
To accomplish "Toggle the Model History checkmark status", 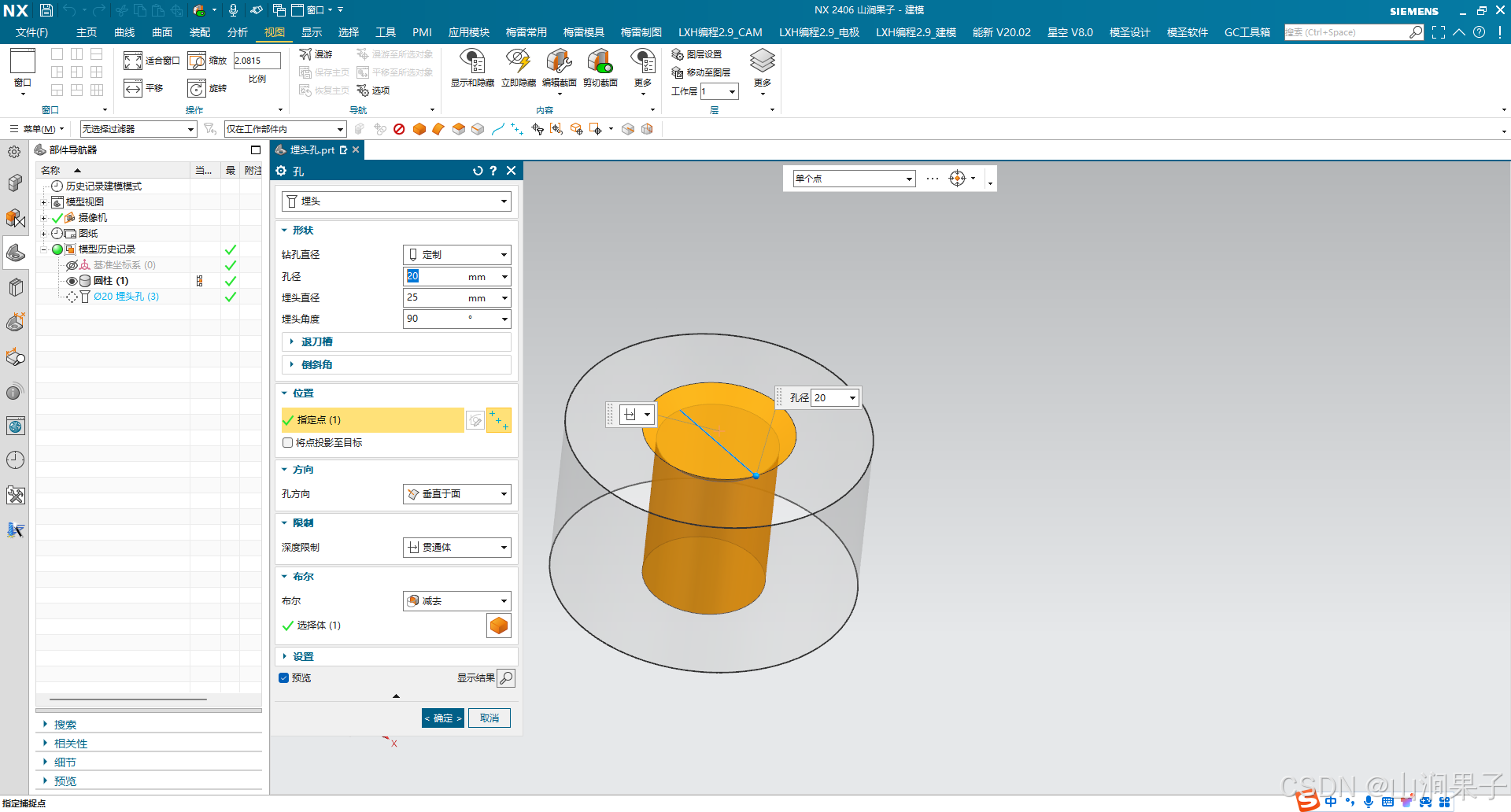I will point(231,249).
